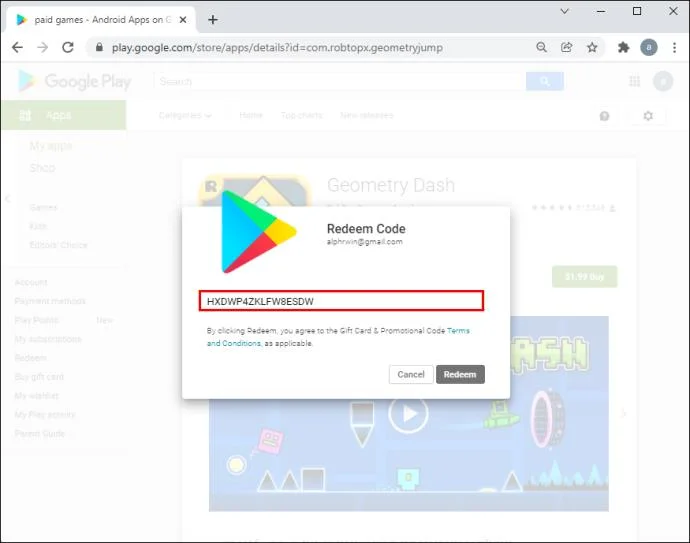Go back using the browser back arrow
Viewport: 690px width, 543px height.
click(x=17, y=47)
